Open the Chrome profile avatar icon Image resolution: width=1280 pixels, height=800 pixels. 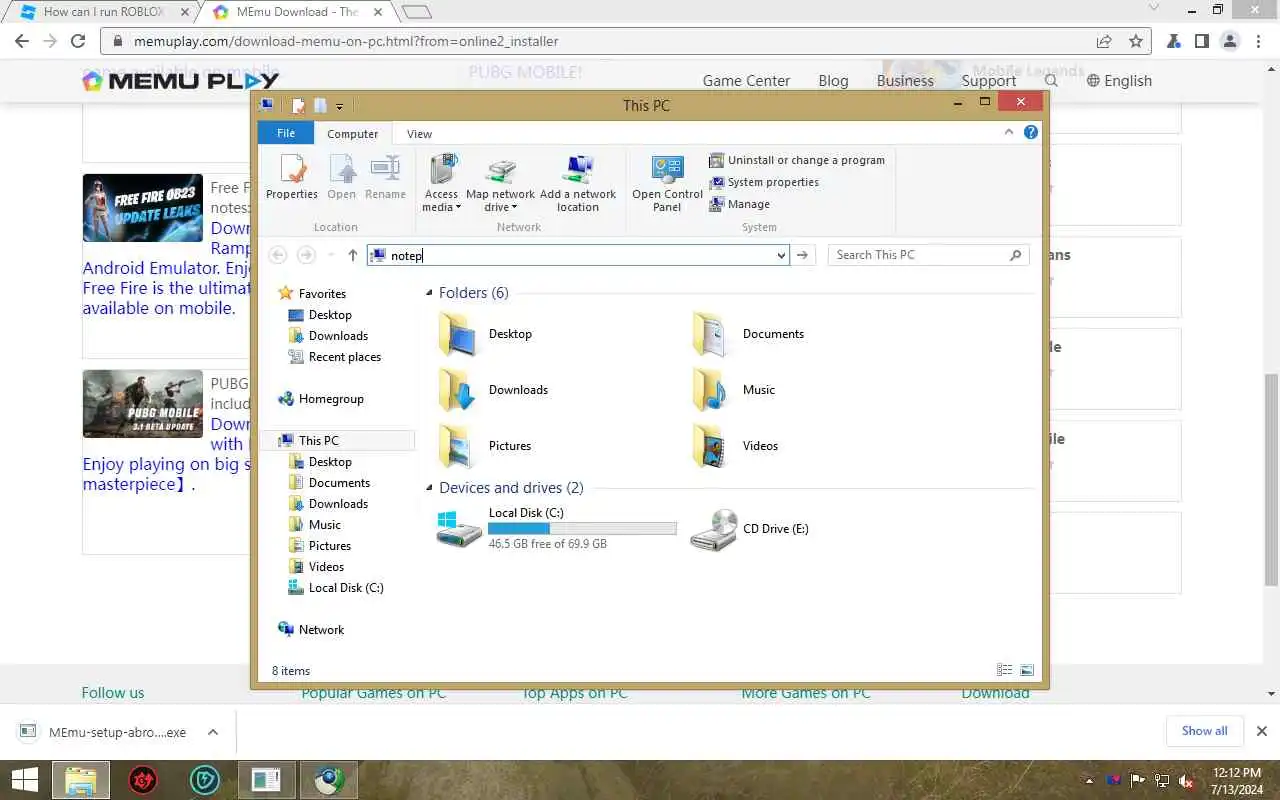1230,41
